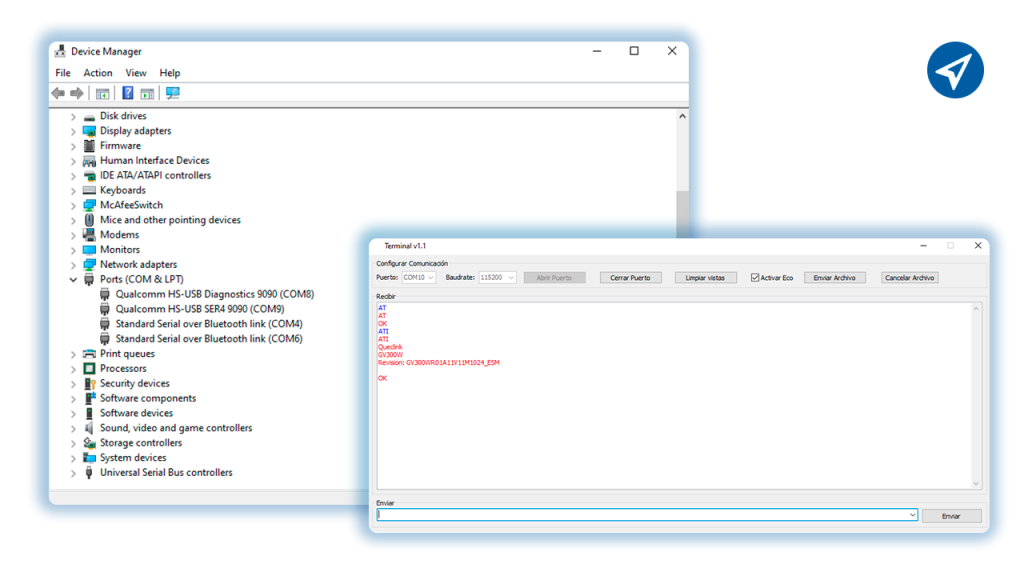Click the System devices category icon

pos(89,458)
